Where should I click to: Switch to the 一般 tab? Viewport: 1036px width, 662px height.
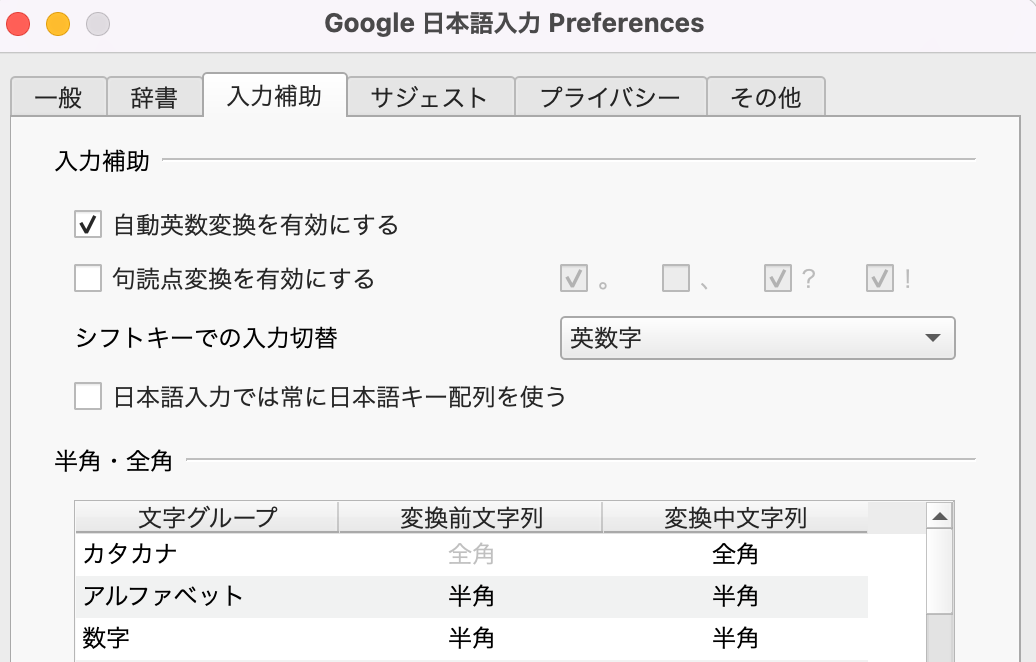58,97
